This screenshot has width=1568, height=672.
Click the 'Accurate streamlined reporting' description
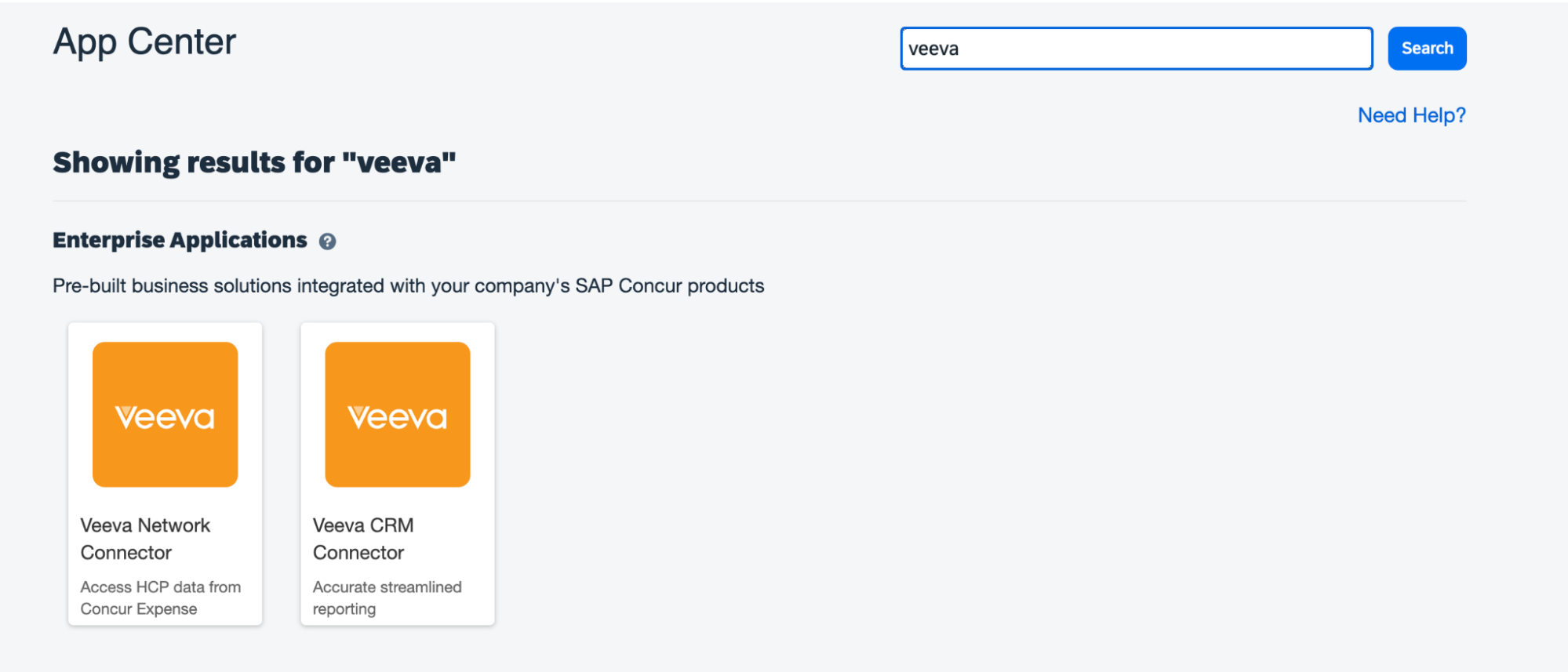[387, 598]
